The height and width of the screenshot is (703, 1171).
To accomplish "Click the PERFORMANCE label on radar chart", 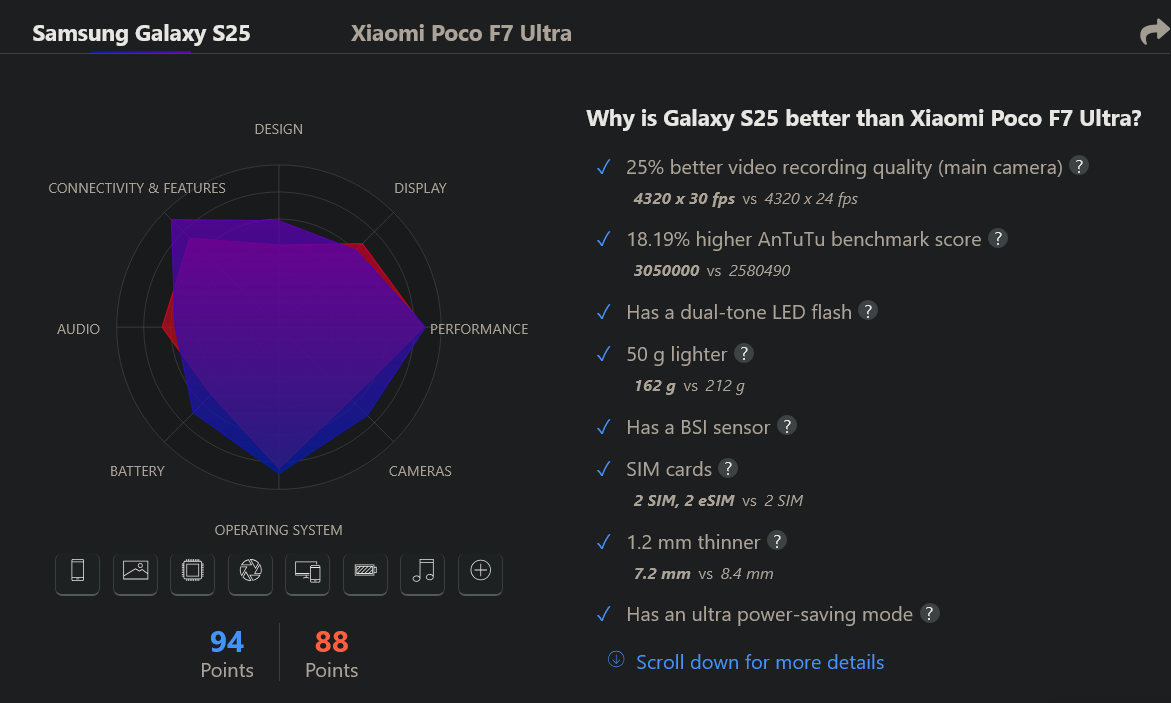I will tap(479, 329).
